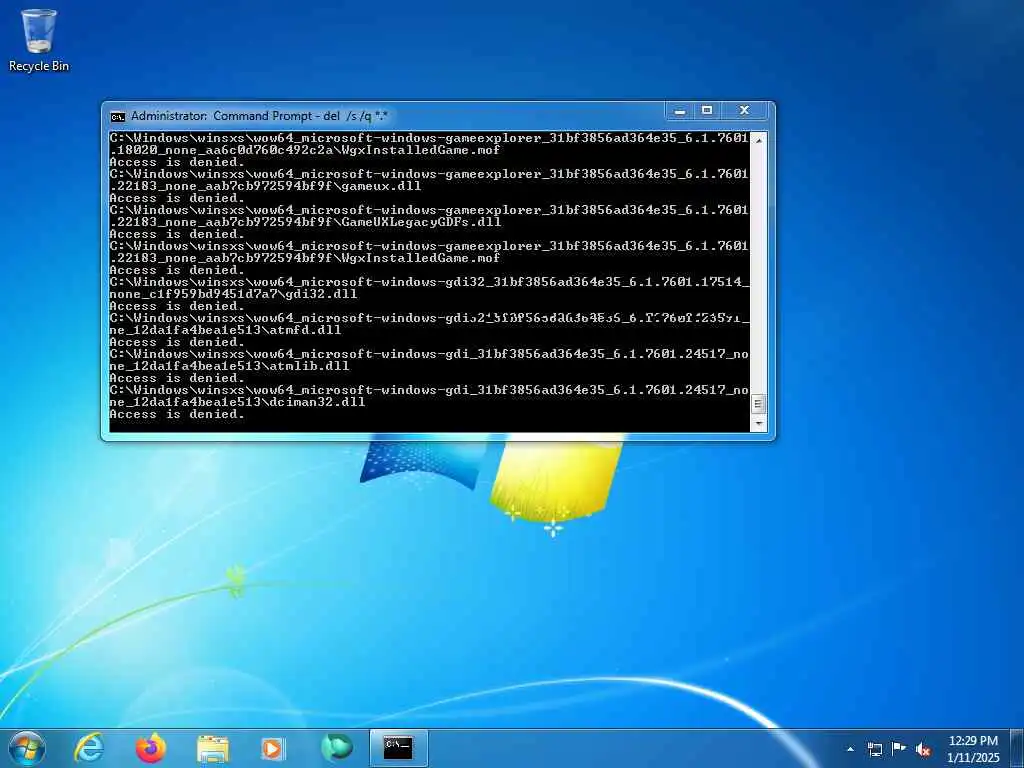
Task: Click the green round taskbar app icon
Action: (x=336, y=748)
